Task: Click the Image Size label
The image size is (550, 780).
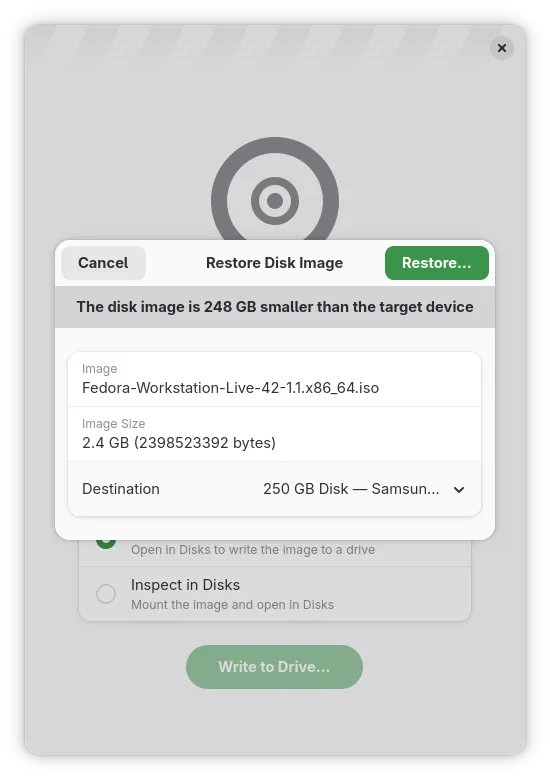Action: (113, 423)
